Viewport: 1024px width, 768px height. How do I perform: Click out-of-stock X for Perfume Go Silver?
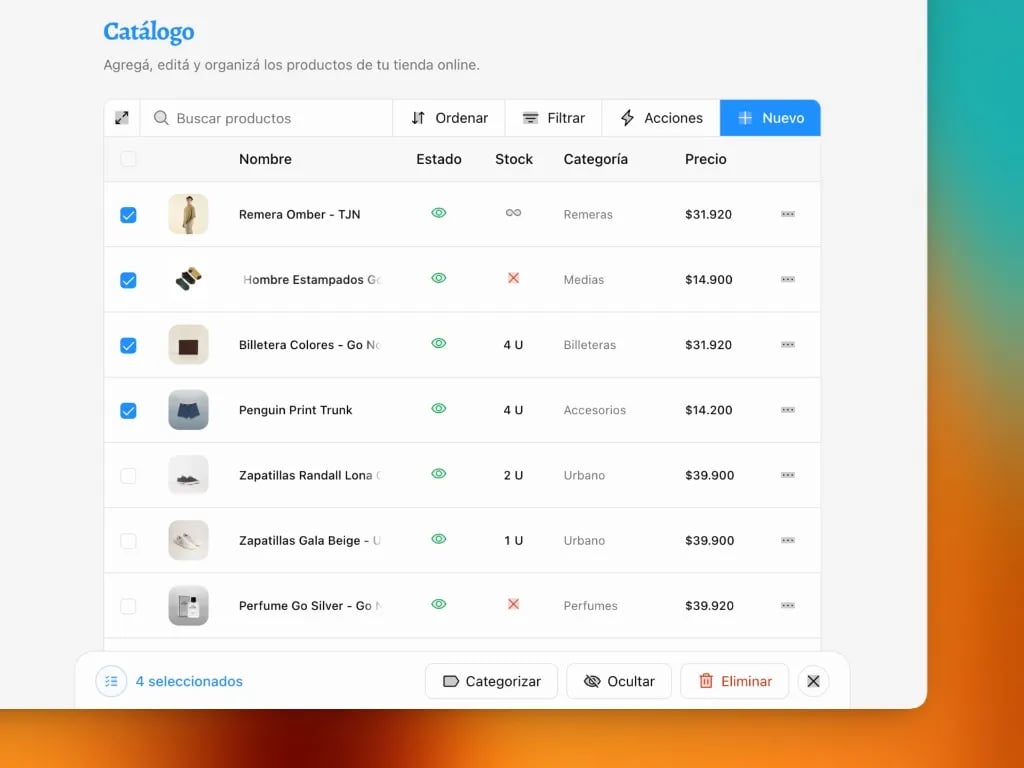point(513,604)
